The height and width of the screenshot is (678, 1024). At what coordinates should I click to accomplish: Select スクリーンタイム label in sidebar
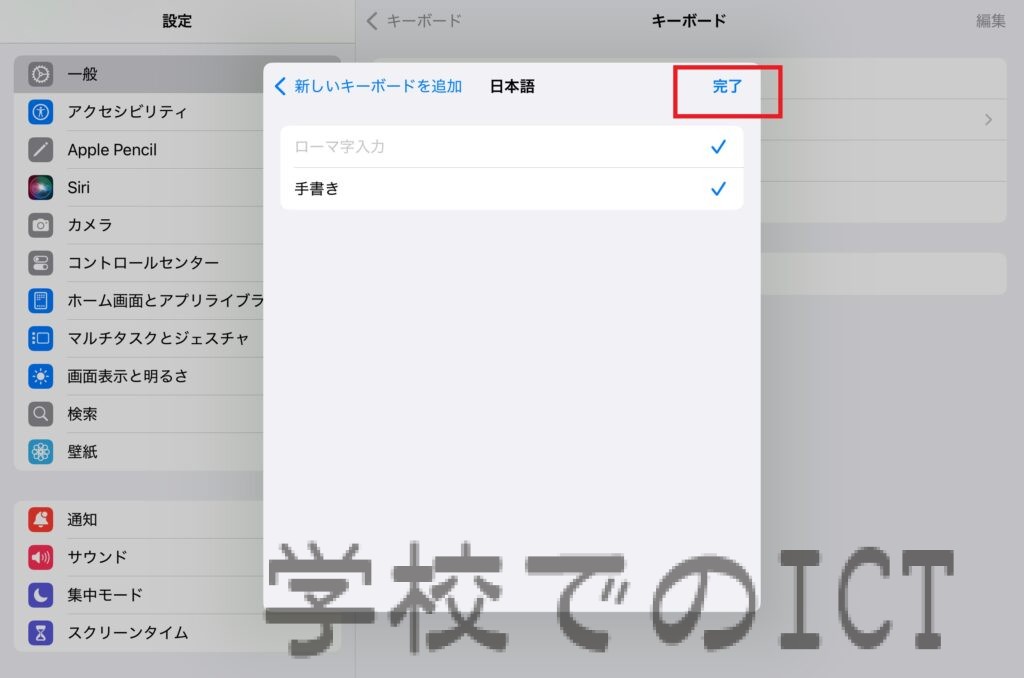pos(128,633)
